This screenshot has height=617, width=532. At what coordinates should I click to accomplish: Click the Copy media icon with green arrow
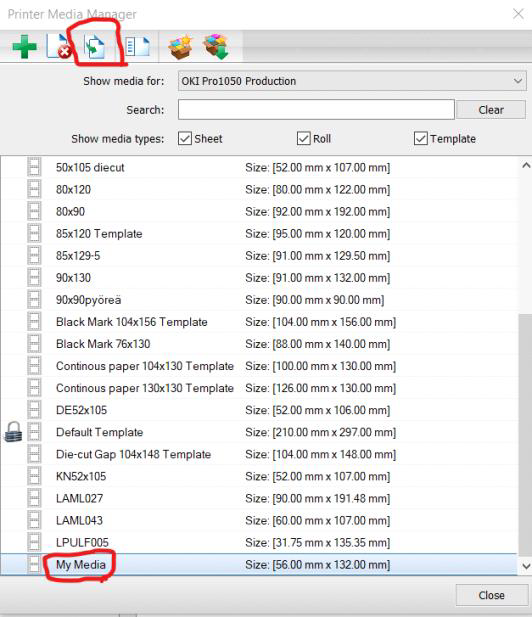click(x=95, y=47)
